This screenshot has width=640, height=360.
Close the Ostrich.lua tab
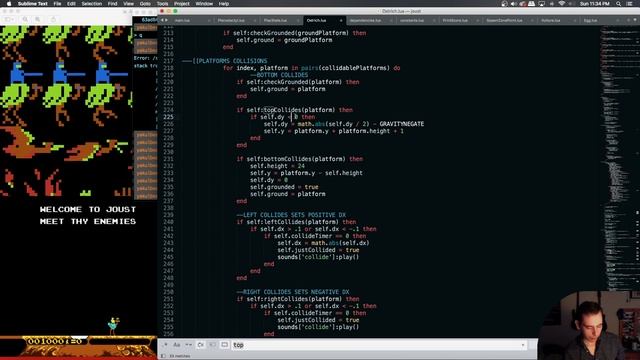tap(341, 20)
